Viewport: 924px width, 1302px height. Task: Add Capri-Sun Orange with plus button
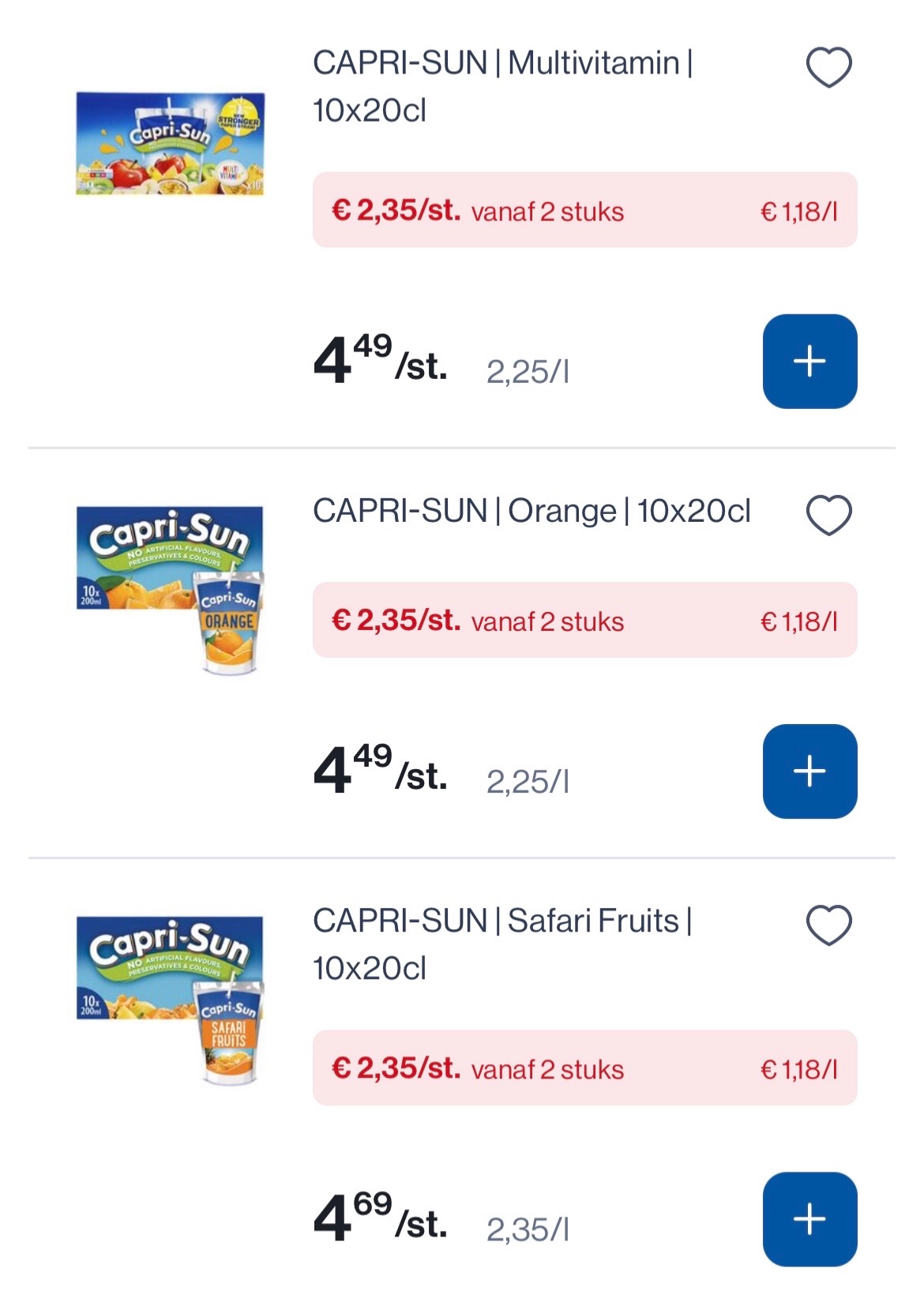point(809,771)
